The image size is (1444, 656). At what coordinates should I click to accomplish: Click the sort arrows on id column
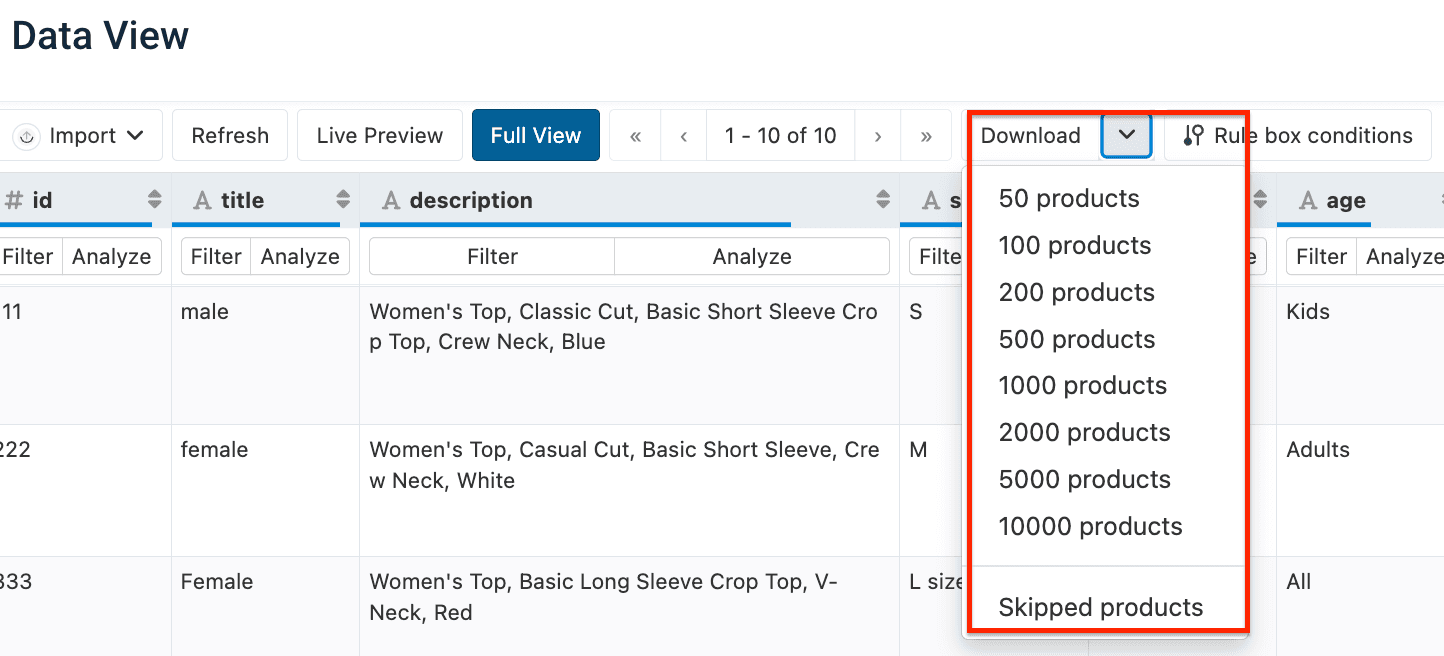154,200
